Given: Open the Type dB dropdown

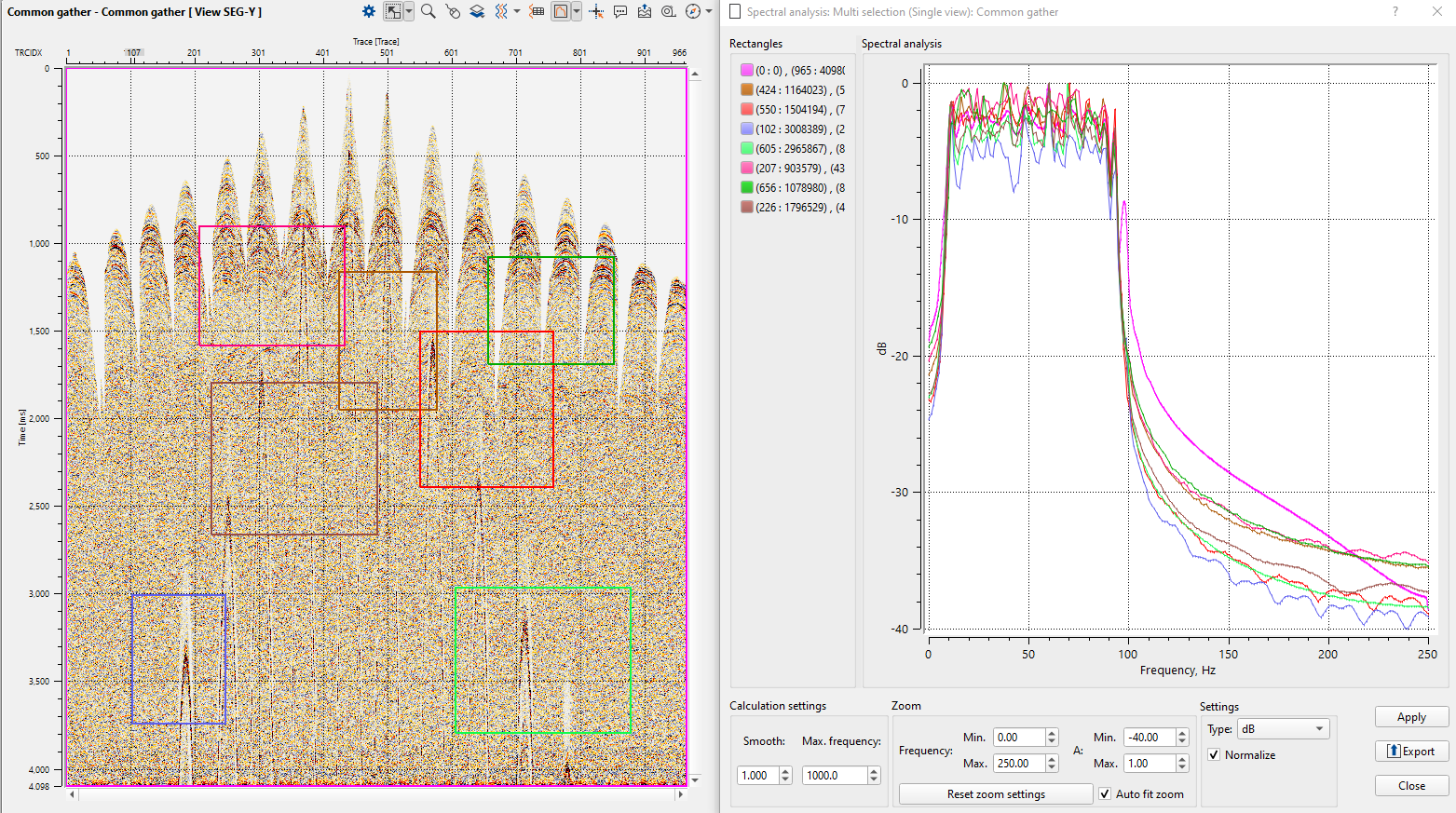Looking at the screenshot, I should click(1283, 728).
